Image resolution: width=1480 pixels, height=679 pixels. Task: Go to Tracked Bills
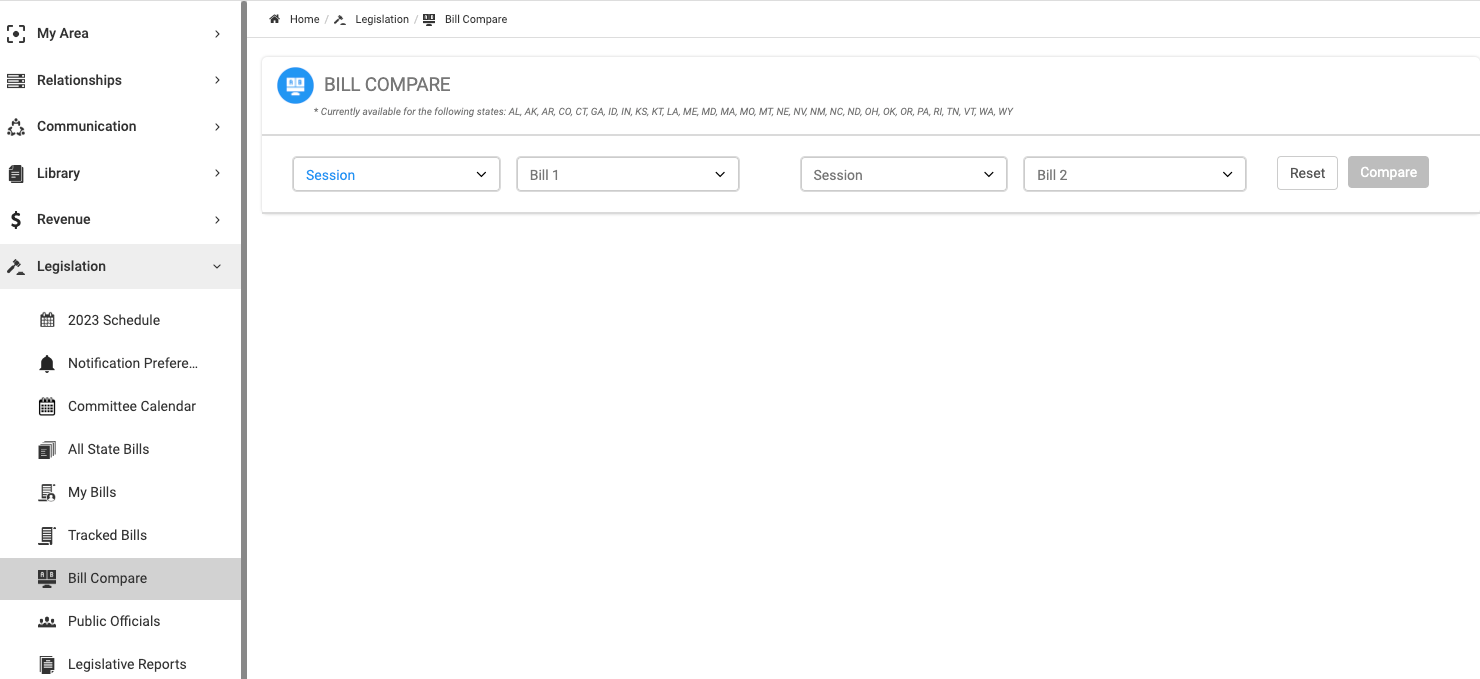(120, 535)
